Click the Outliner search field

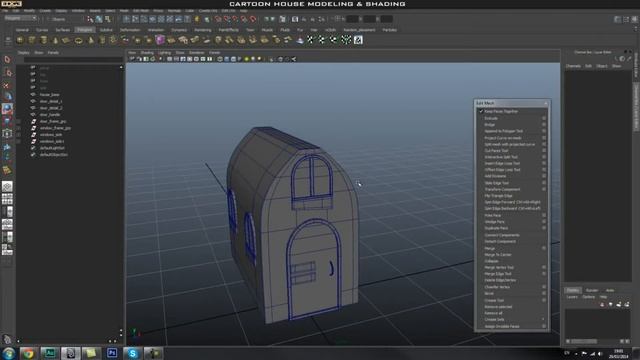pyautogui.click(x=73, y=60)
